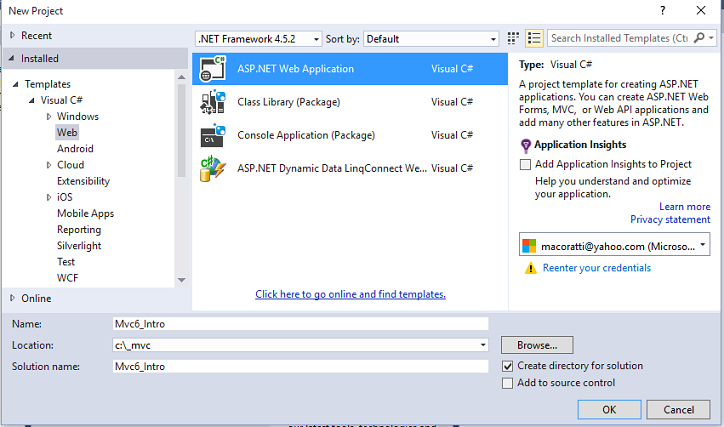Image resolution: width=724 pixels, height=427 pixels.
Task: Open the Location path dropdown arrow
Action: click(483, 345)
